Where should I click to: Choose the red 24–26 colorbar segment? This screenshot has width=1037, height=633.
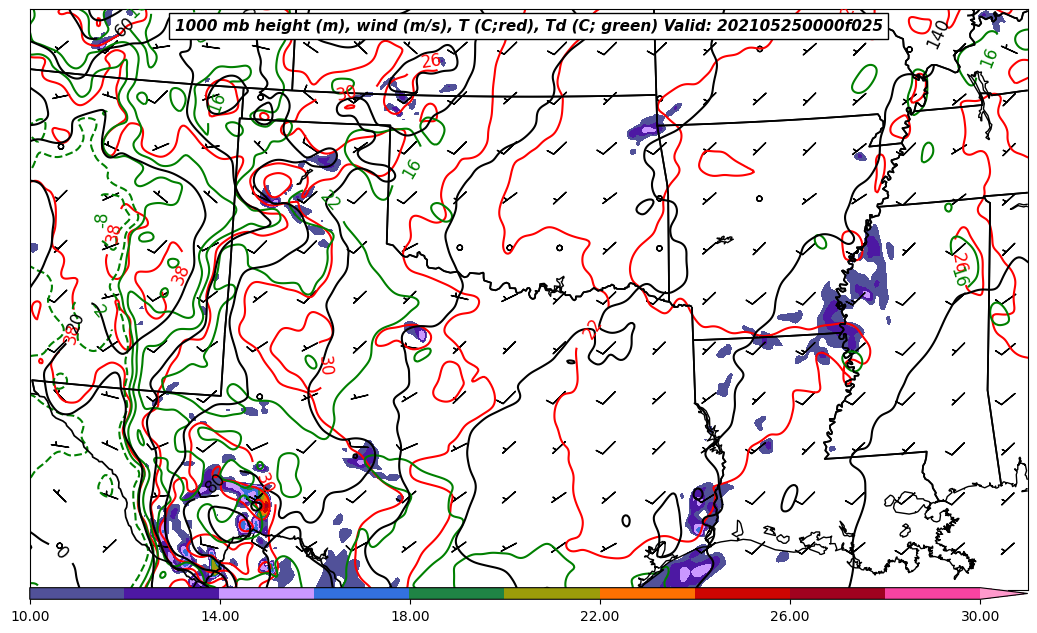742,593
